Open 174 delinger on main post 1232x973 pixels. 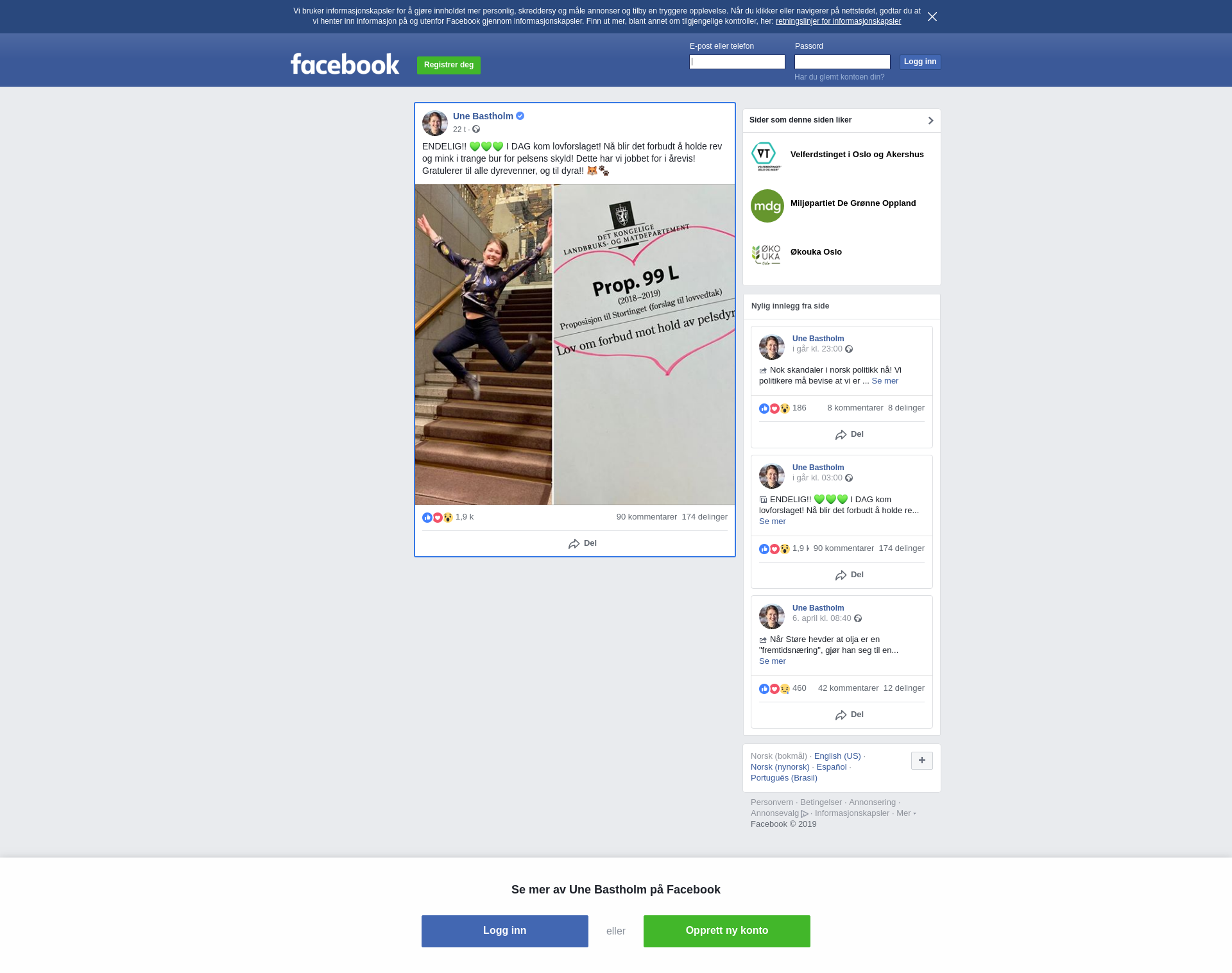[705, 517]
